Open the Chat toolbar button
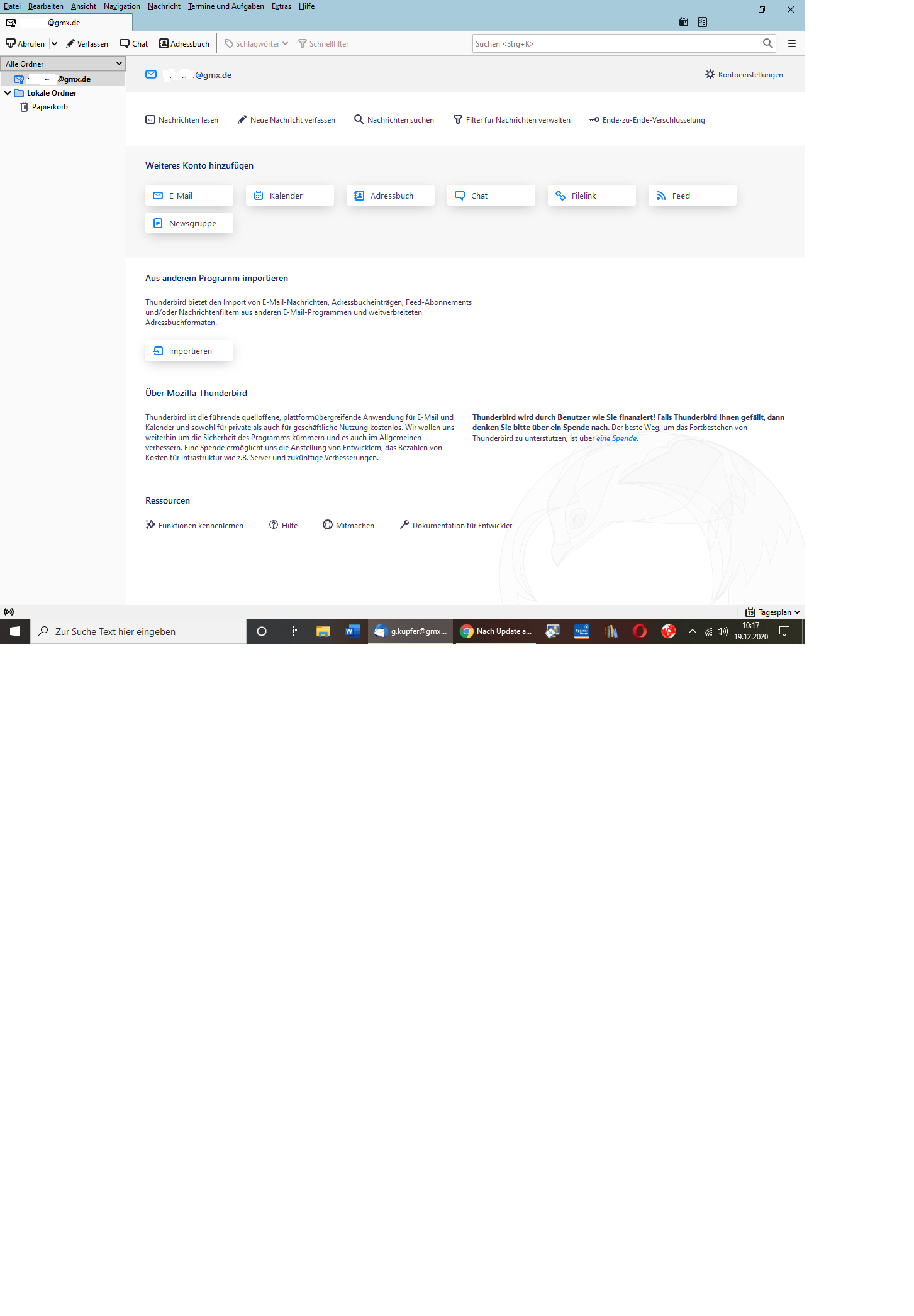This screenshot has height=1316, width=914. 134,43
